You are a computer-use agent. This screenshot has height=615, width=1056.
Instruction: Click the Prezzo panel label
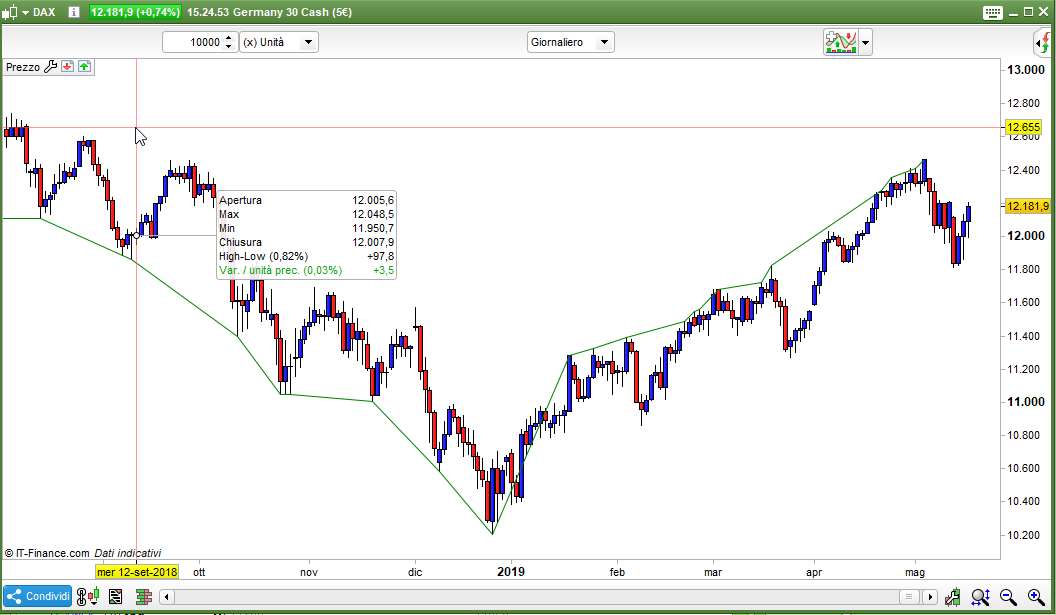[x=23, y=67]
